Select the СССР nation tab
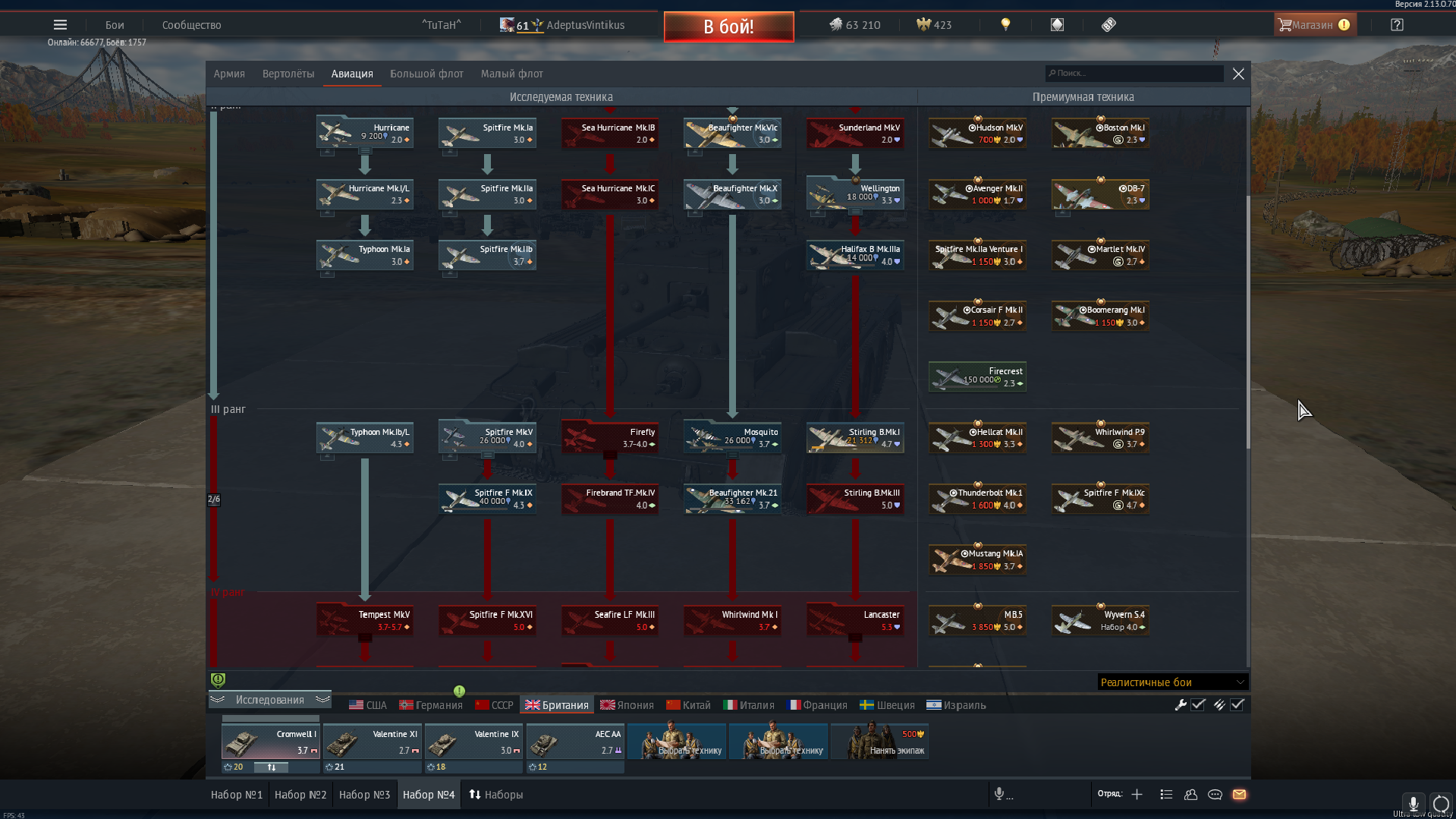 tap(494, 705)
